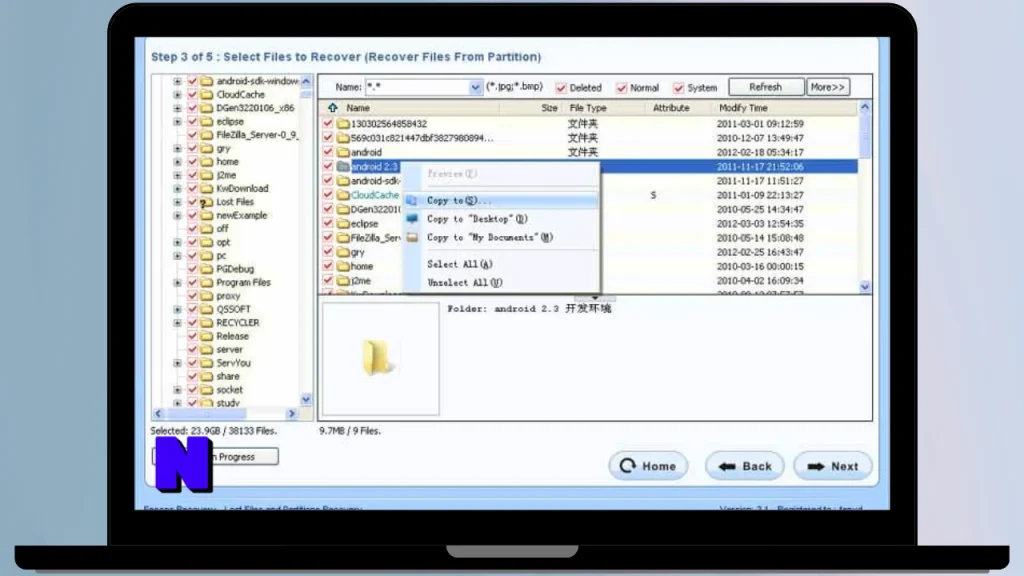1024x576 pixels.
Task: Click the Next button's right arrow icon
Action: pos(816,466)
